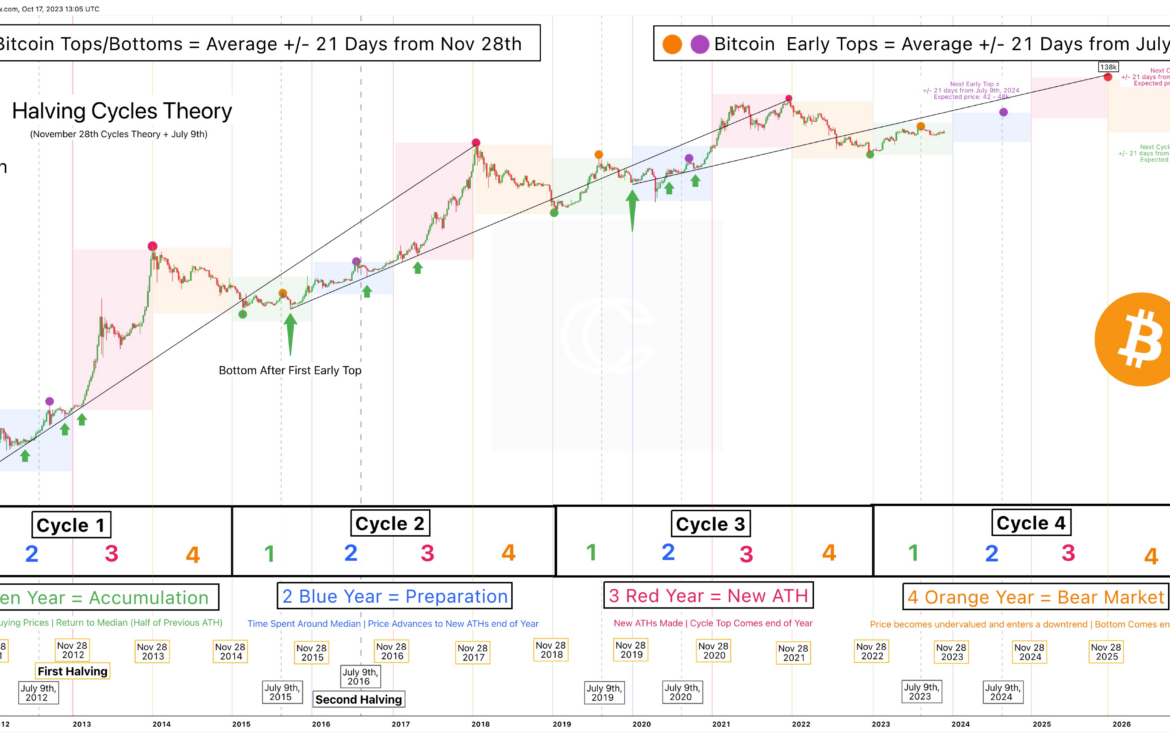Screen dimensions: 1170x752
Task: Click the red cycle-top dot at 2017 peak
Action: [476, 142]
